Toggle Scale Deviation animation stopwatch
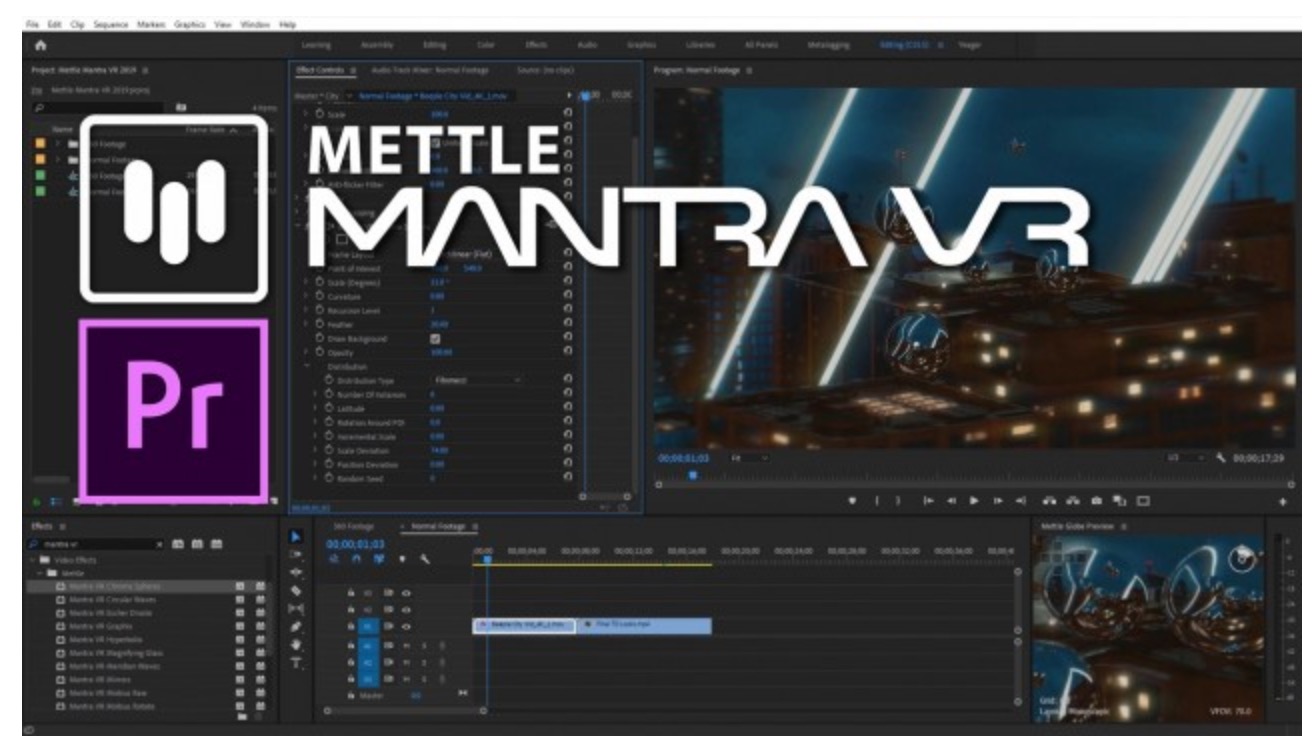 (329, 451)
